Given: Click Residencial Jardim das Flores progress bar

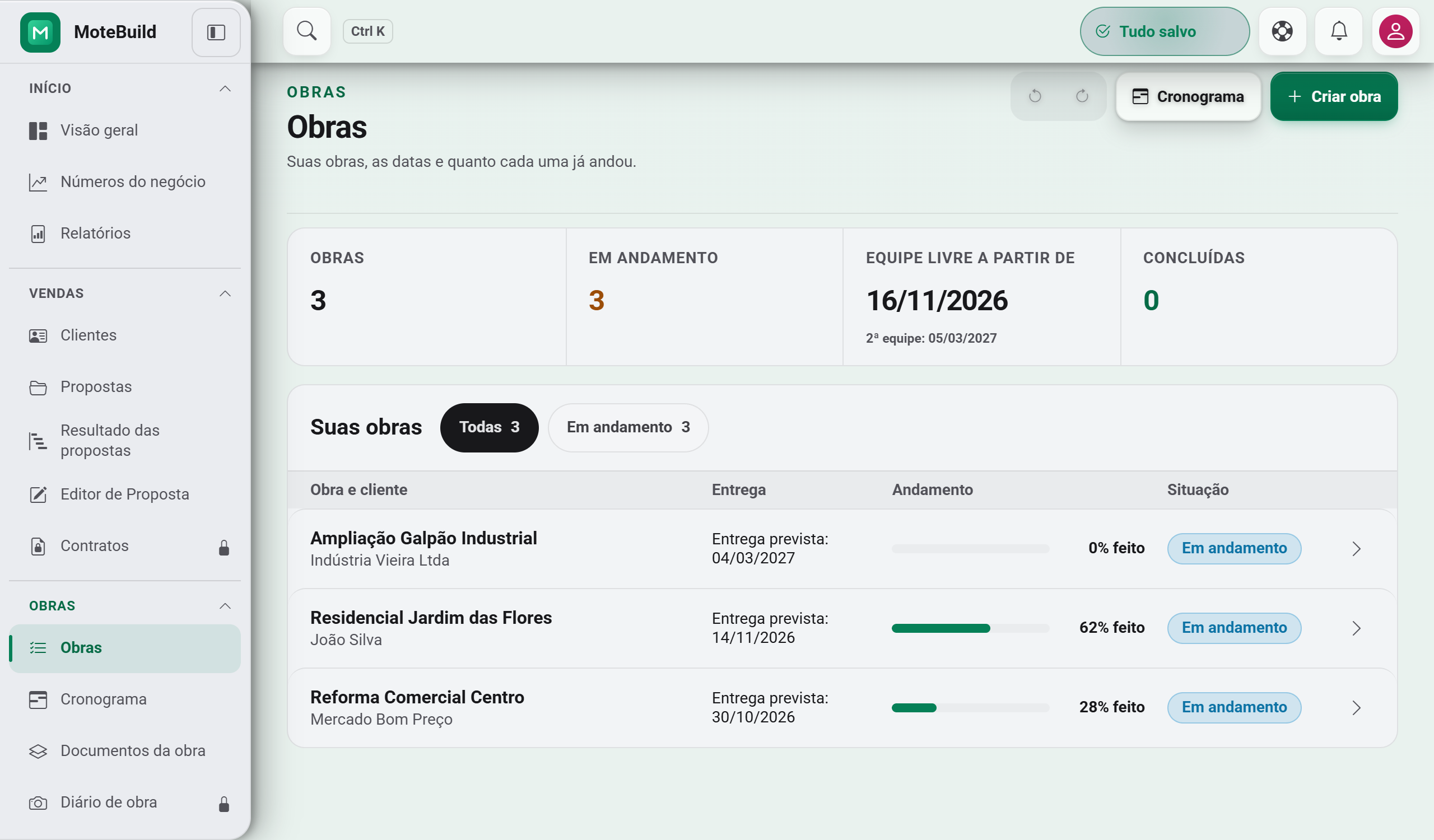Looking at the screenshot, I should [x=970, y=628].
